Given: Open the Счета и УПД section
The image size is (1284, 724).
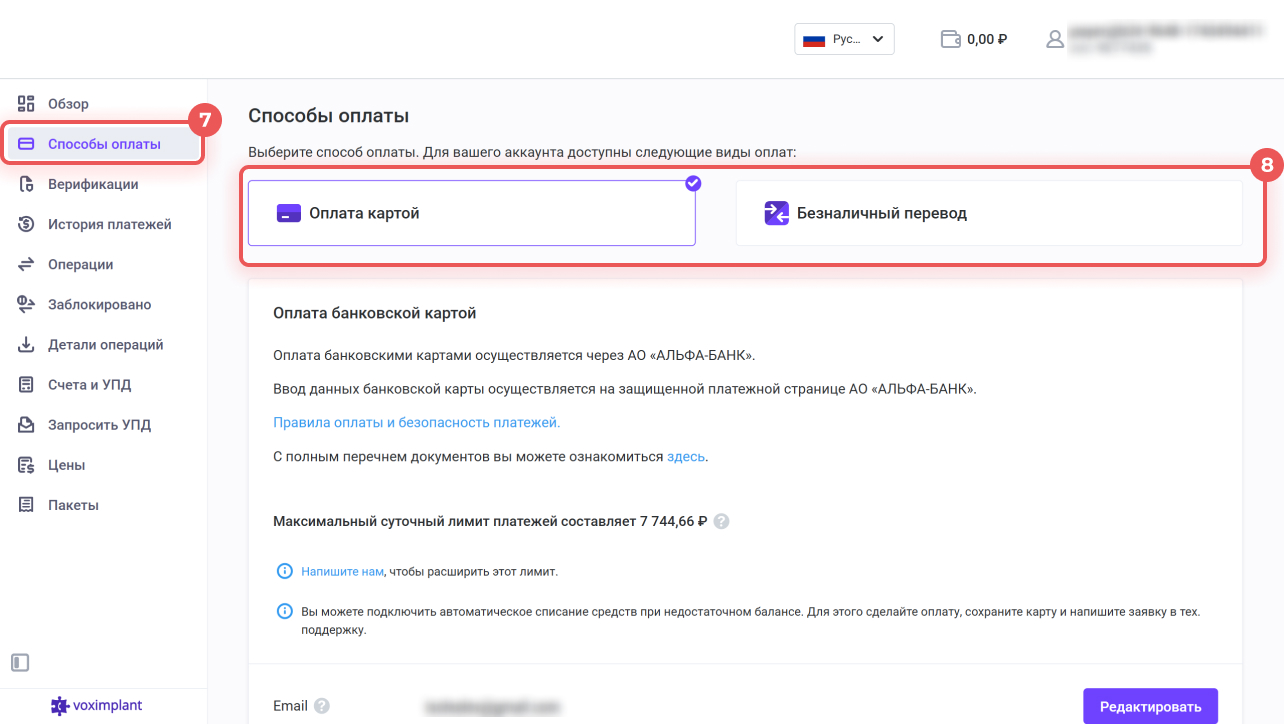Looking at the screenshot, I should (89, 385).
